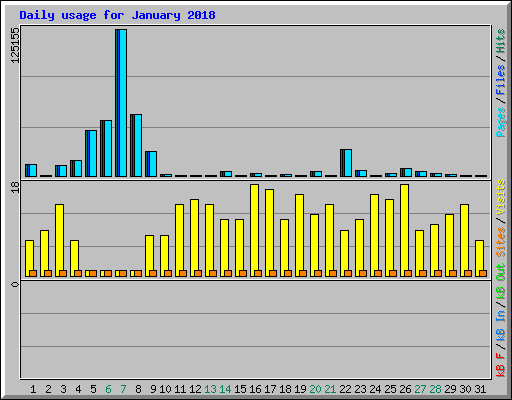Click day label 15 on the x-axis

[240, 389]
